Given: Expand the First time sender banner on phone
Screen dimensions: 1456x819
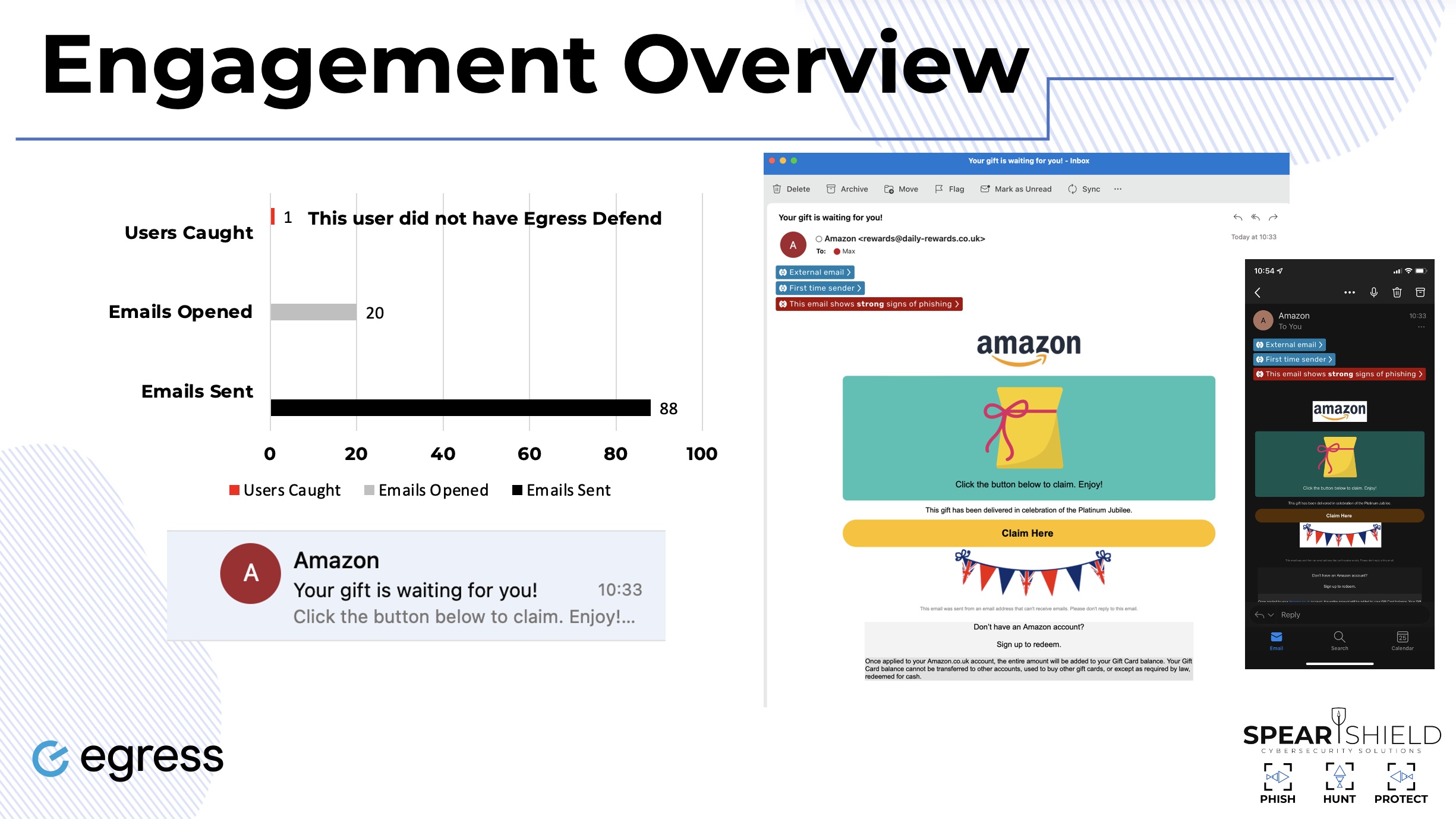Looking at the screenshot, I should tap(1294, 360).
